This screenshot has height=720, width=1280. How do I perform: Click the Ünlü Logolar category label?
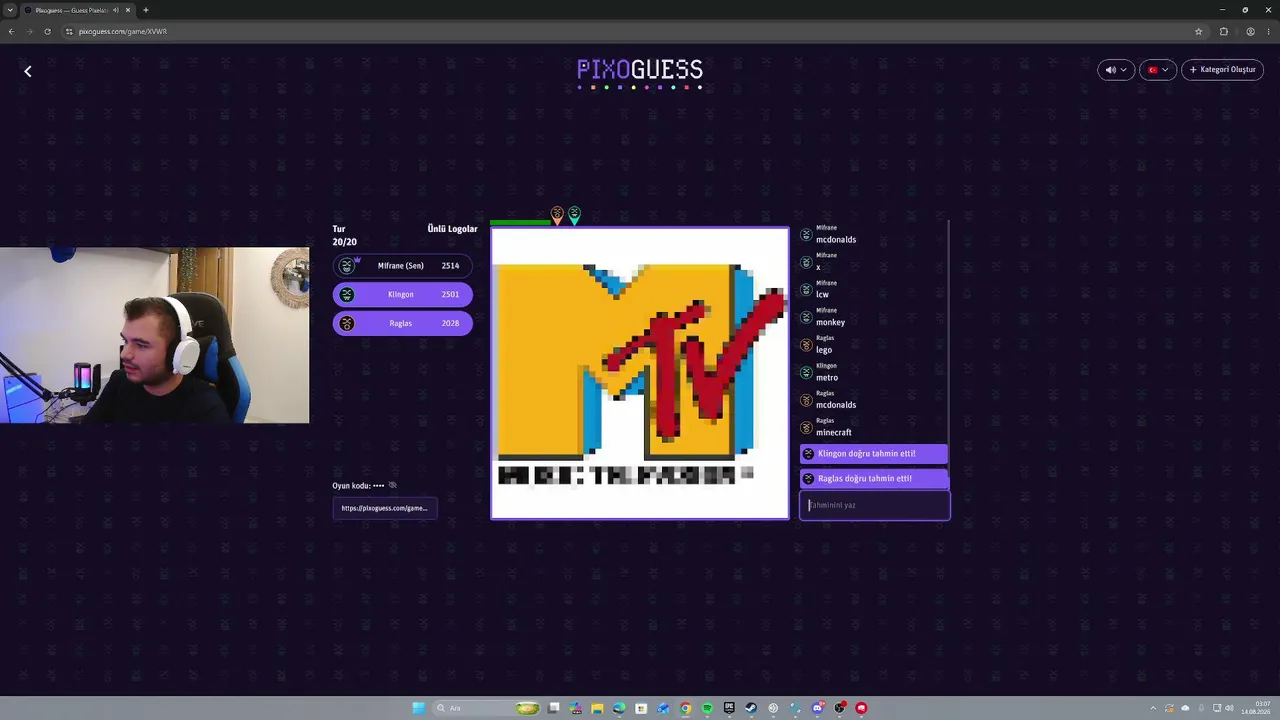click(x=452, y=229)
